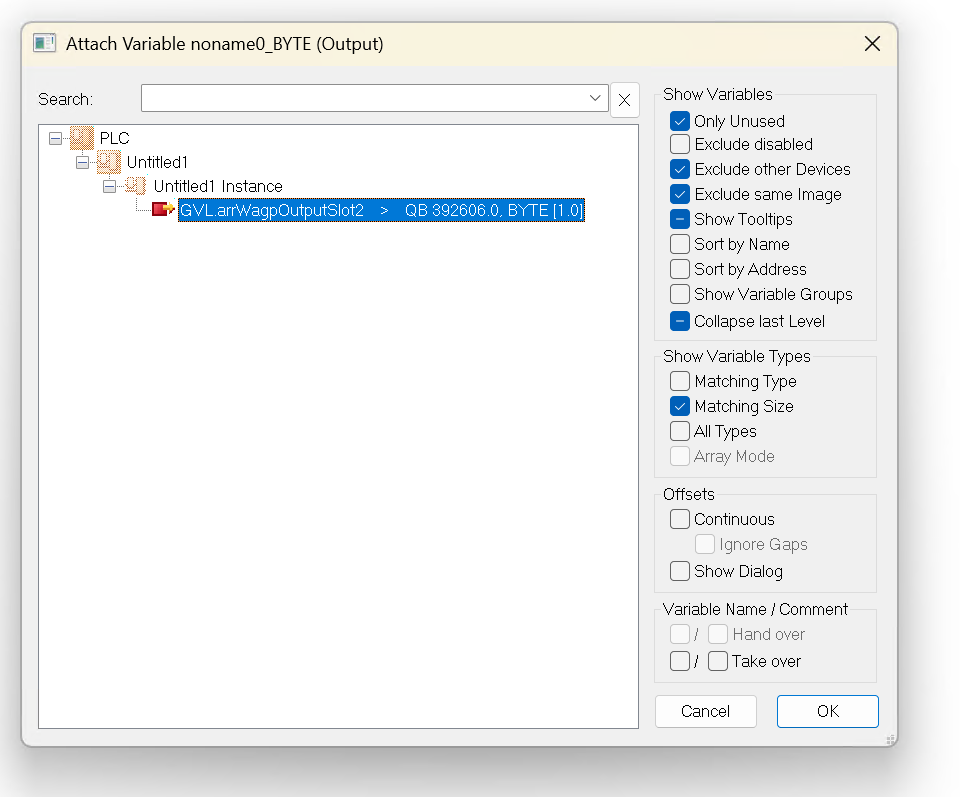The width and height of the screenshot is (960, 797).
Task: Click the red output variable icon
Action: [162, 210]
